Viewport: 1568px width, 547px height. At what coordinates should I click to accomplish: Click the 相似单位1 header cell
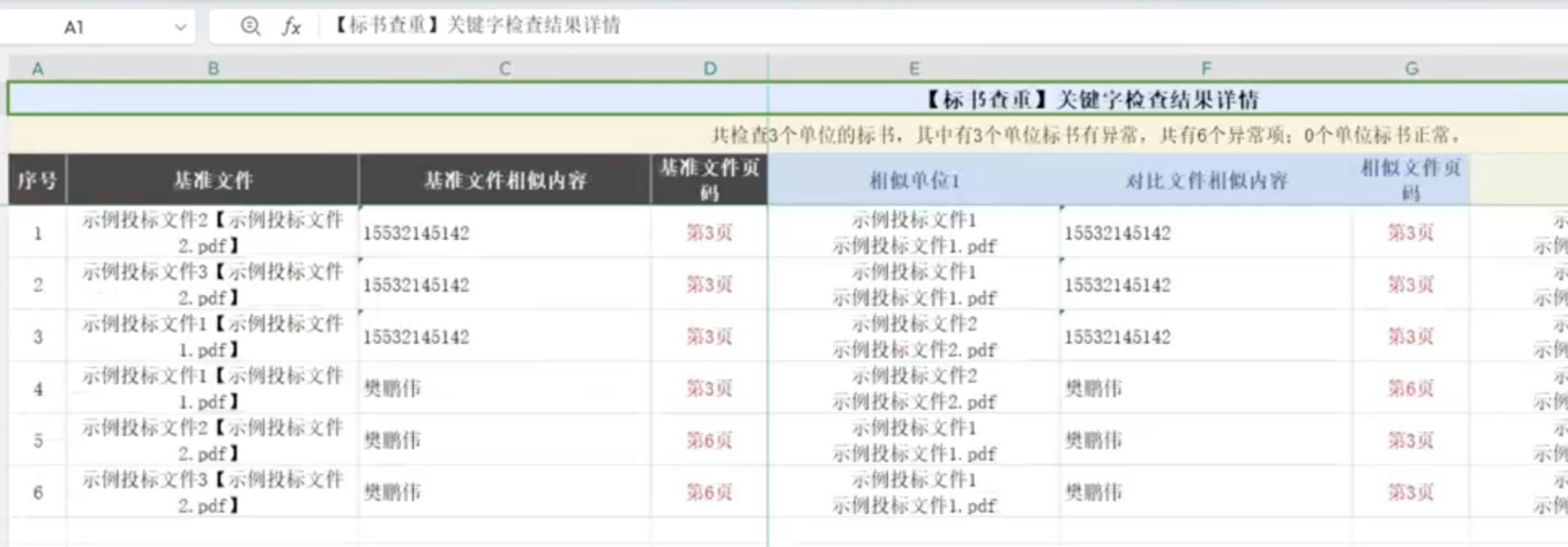[x=914, y=180]
